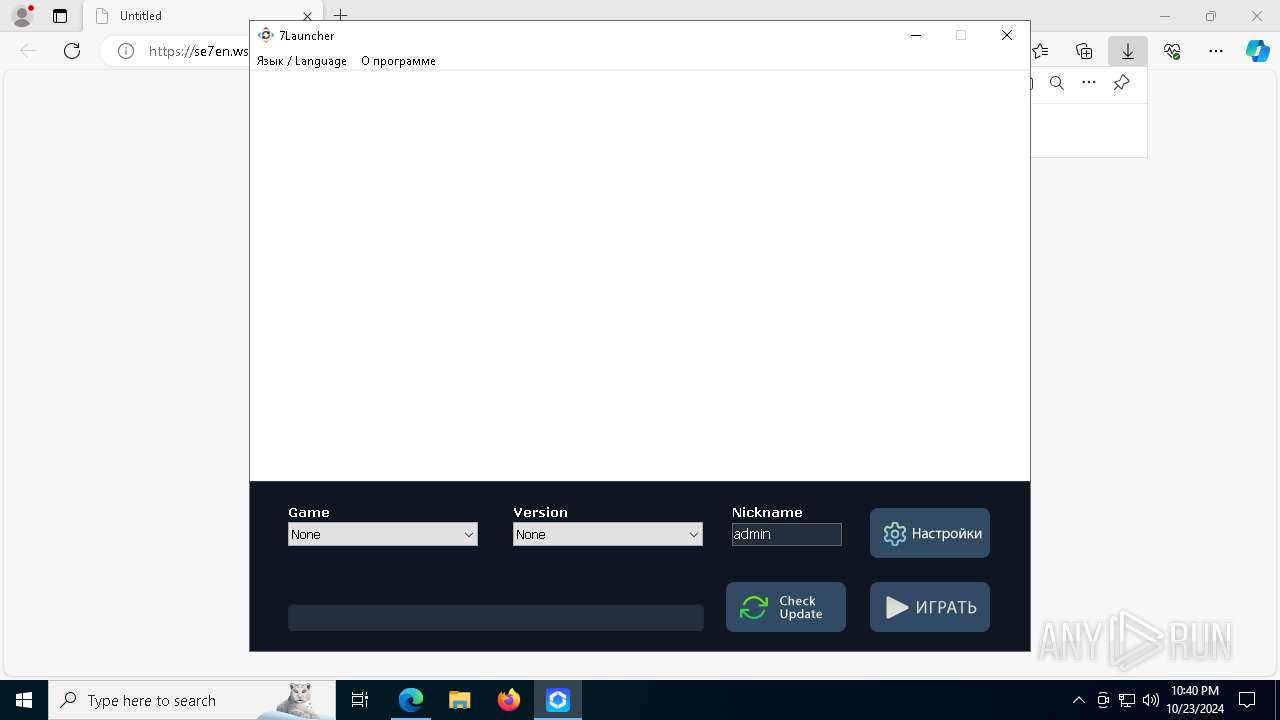Expand the Version dropdown
Image resolution: width=1280 pixels, height=720 pixels.
tap(608, 534)
